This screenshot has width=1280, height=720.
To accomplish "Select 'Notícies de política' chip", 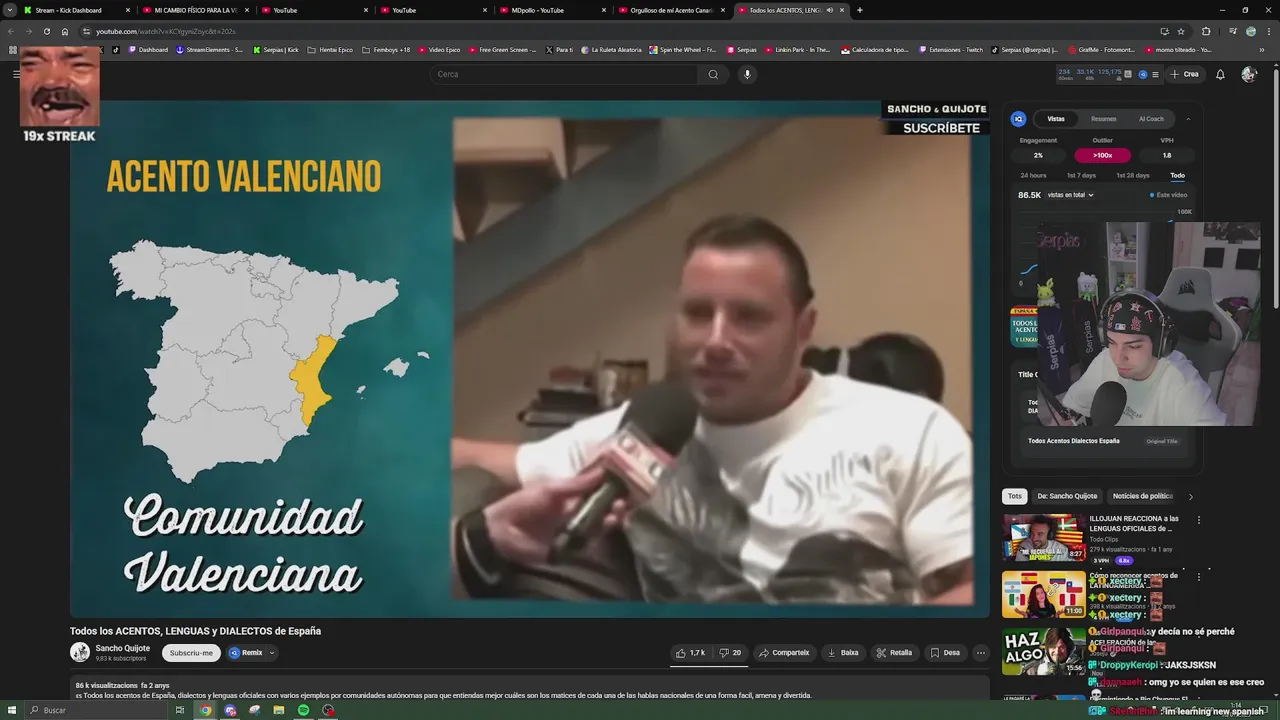I will tap(1143, 496).
